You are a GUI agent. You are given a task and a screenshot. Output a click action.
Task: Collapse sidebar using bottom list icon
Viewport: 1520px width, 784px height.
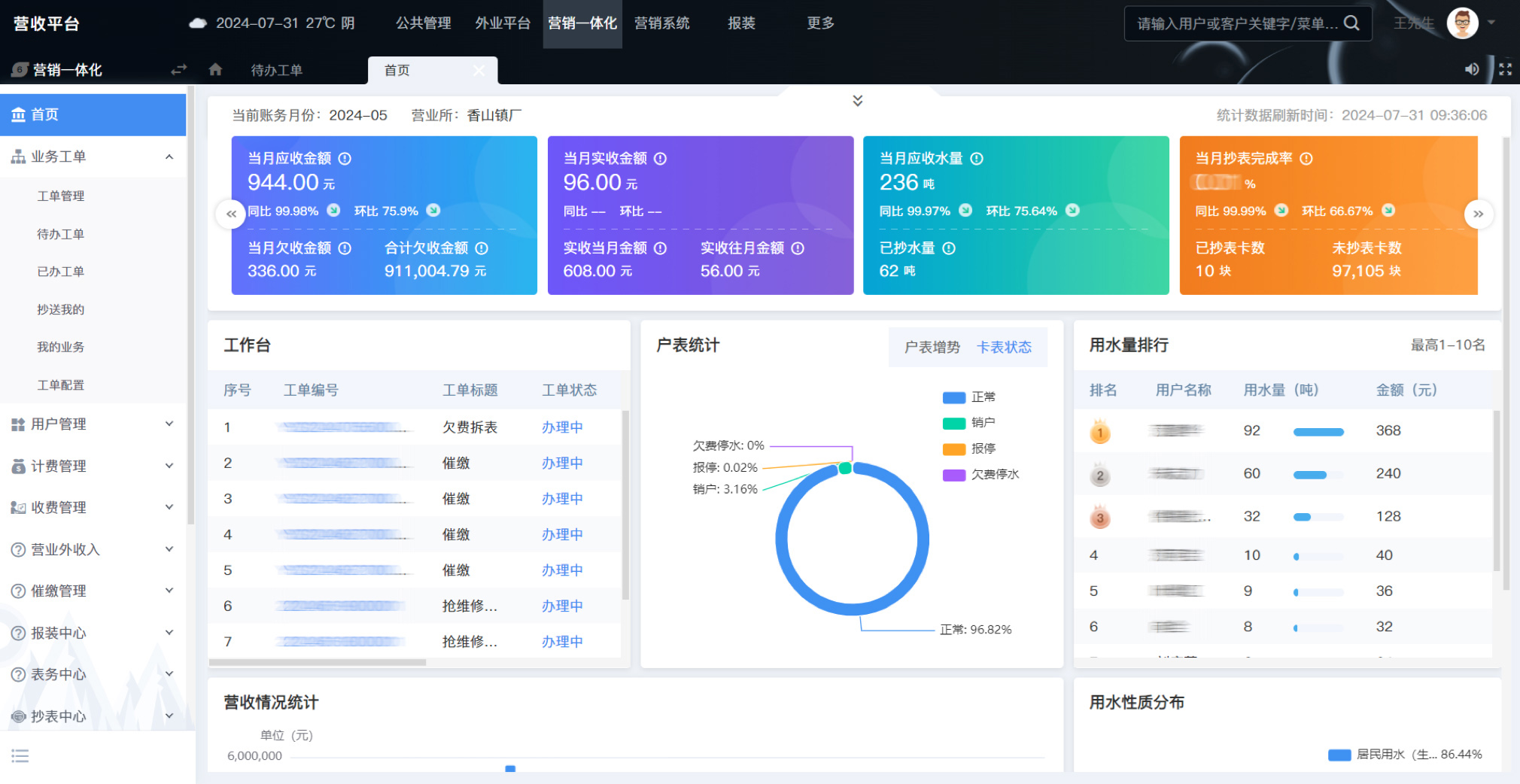point(20,756)
